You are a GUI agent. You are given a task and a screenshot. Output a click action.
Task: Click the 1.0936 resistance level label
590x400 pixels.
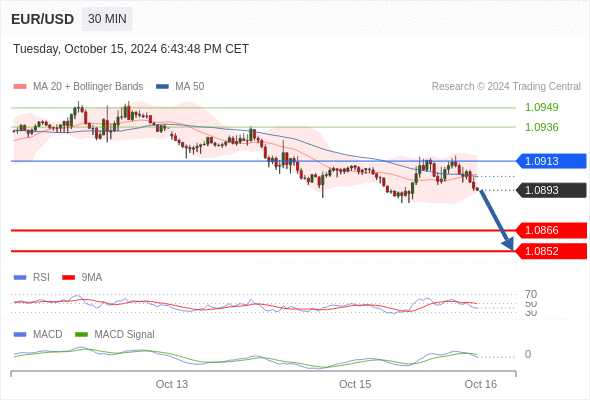pos(541,127)
